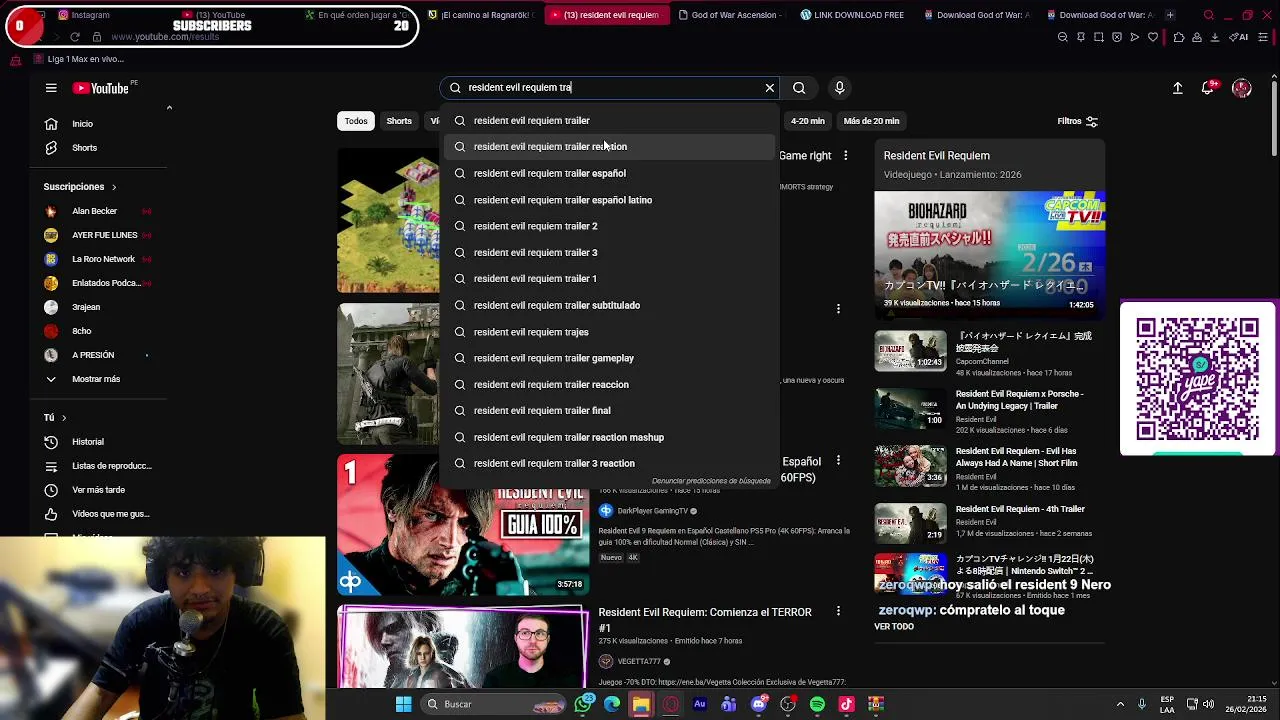Go to the YouTube logo home link
This screenshot has width=1280, height=720.
click(101, 88)
